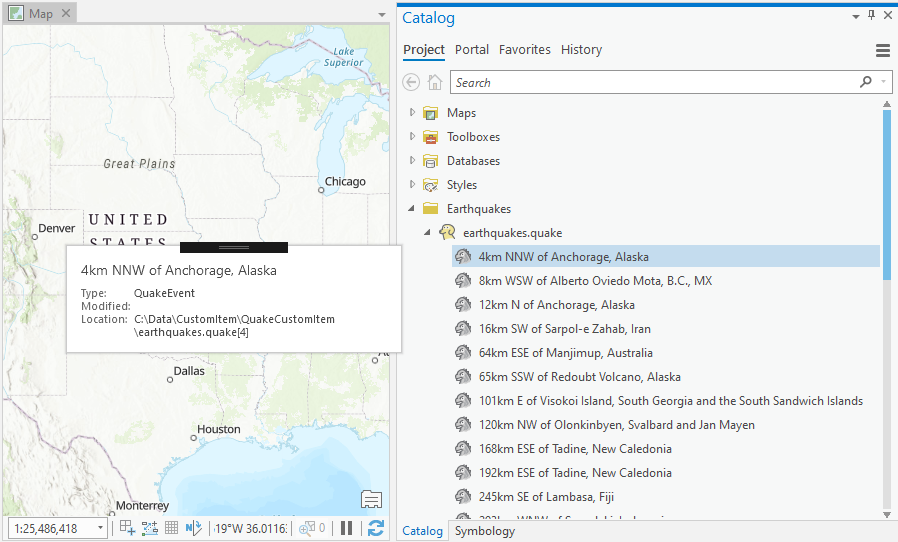Expand the Styles node

pyautogui.click(x=412, y=184)
